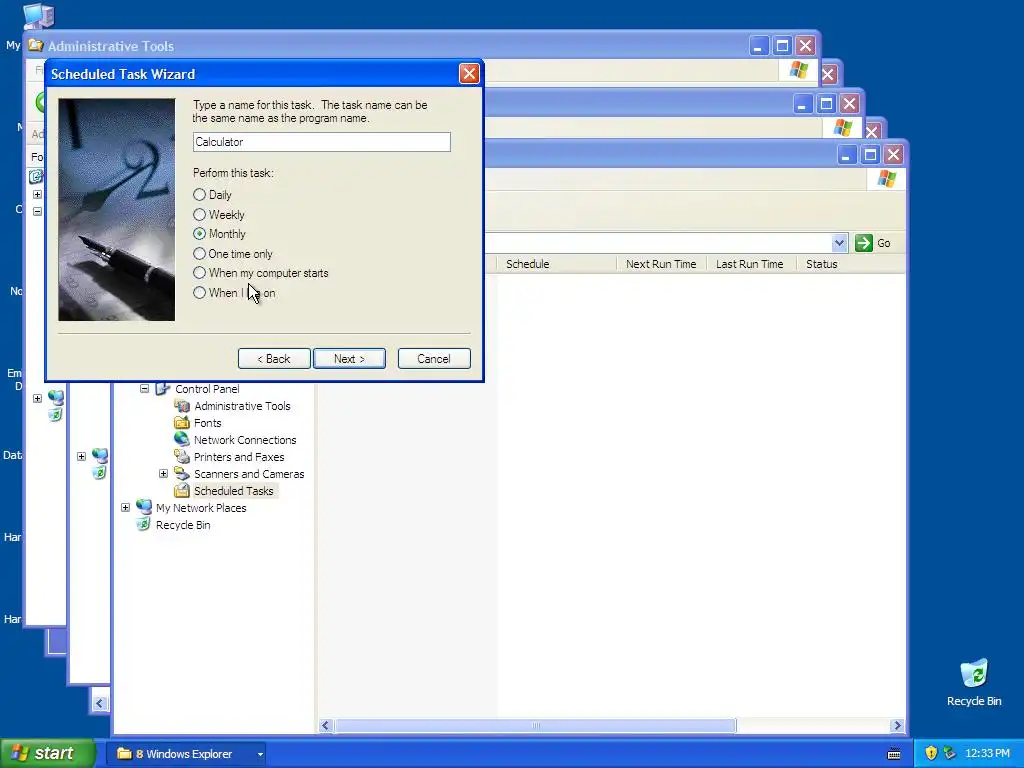
Task: Click the Windows Security Alert shield tray icon
Action: [x=931, y=754]
